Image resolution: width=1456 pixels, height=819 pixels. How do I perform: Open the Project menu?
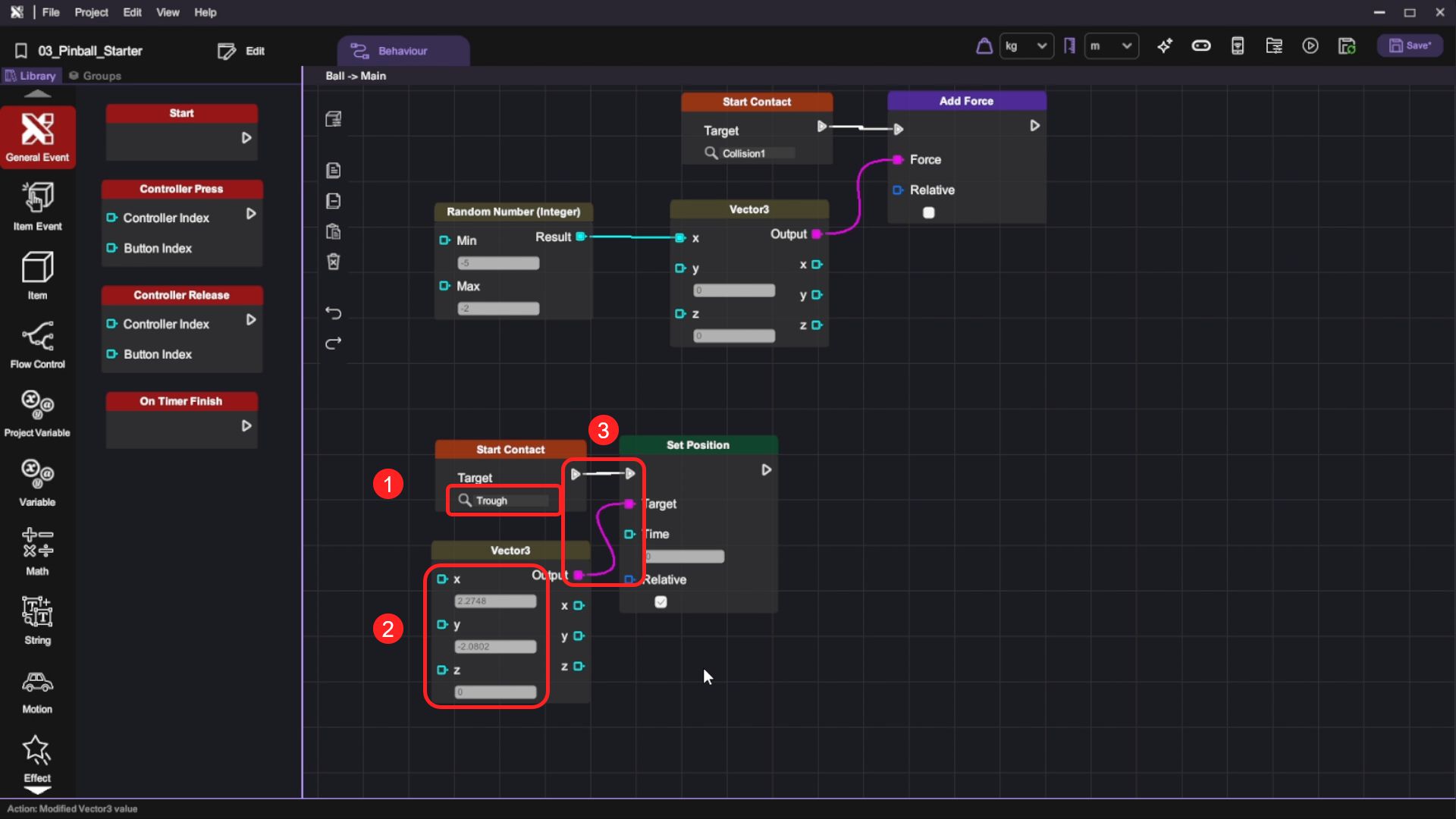coord(91,12)
